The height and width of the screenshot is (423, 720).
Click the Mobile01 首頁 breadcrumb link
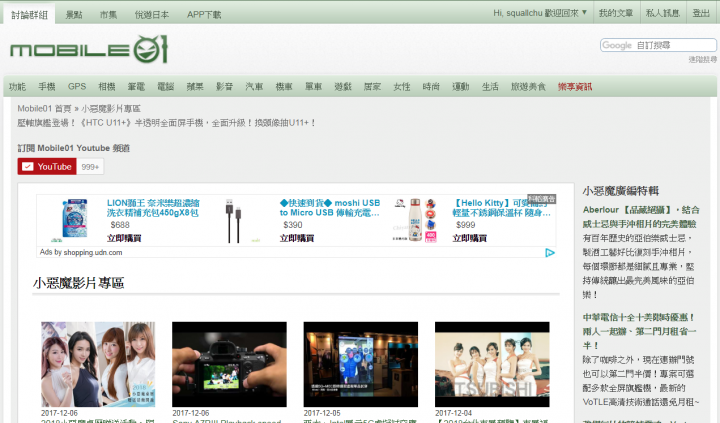[x=44, y=109]
